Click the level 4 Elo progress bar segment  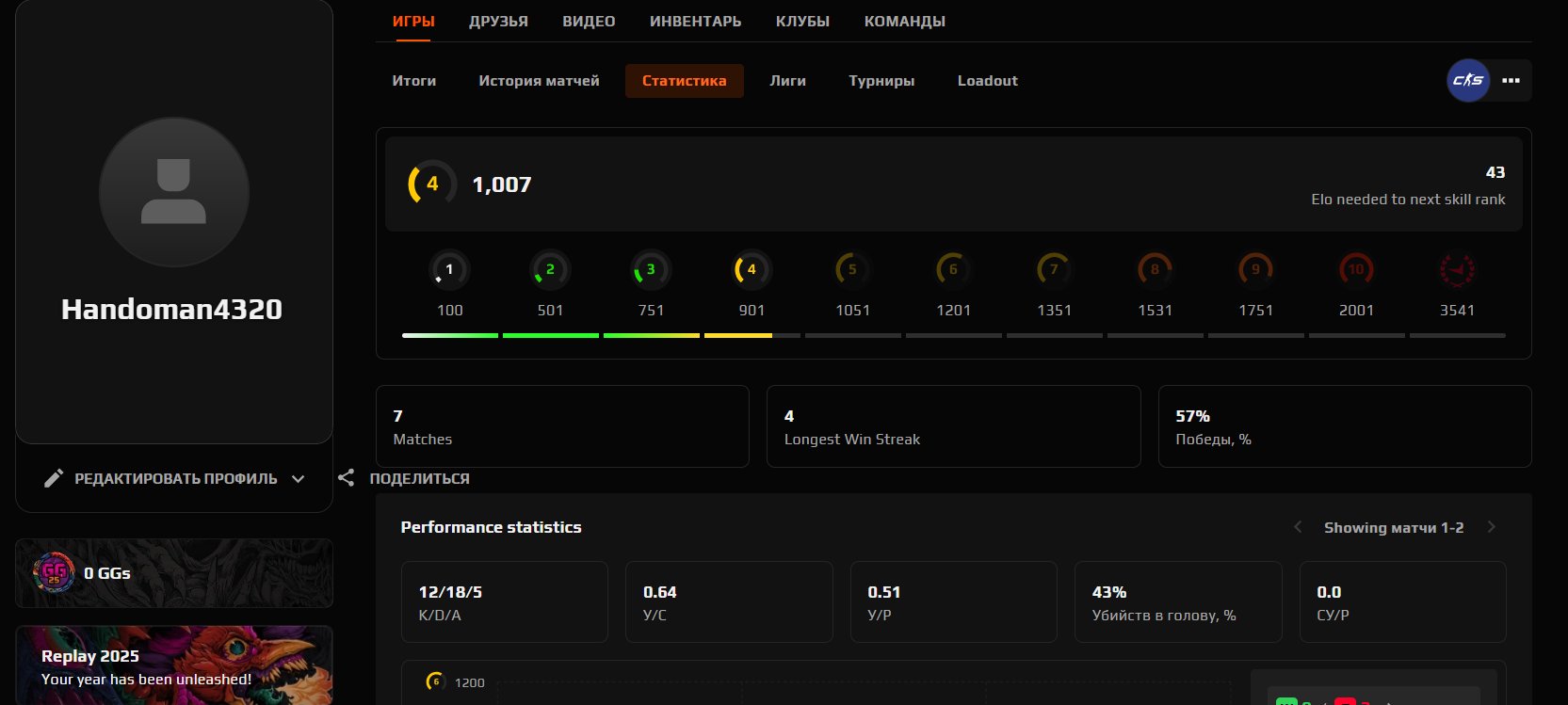(x=752, y=335)
